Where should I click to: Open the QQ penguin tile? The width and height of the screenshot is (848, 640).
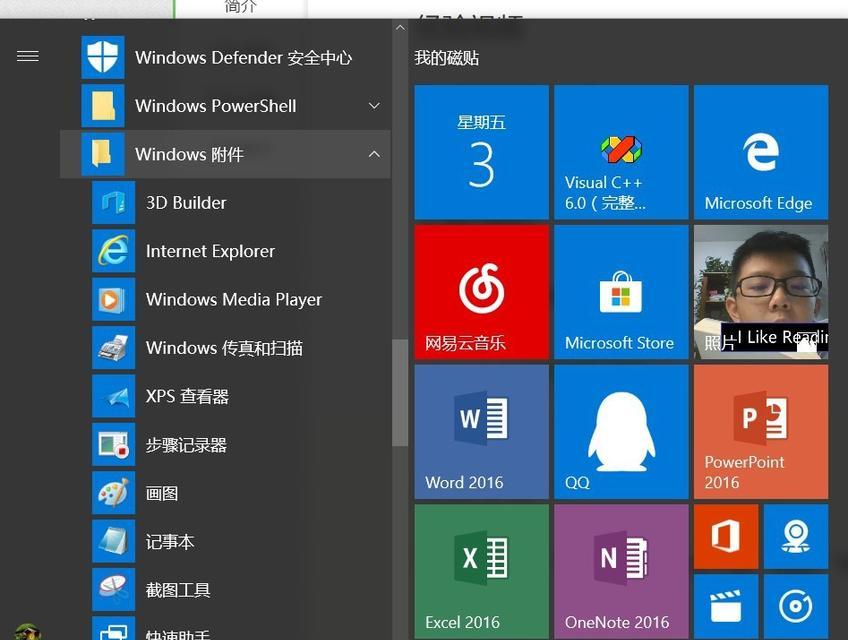click(x=621, y=432)
